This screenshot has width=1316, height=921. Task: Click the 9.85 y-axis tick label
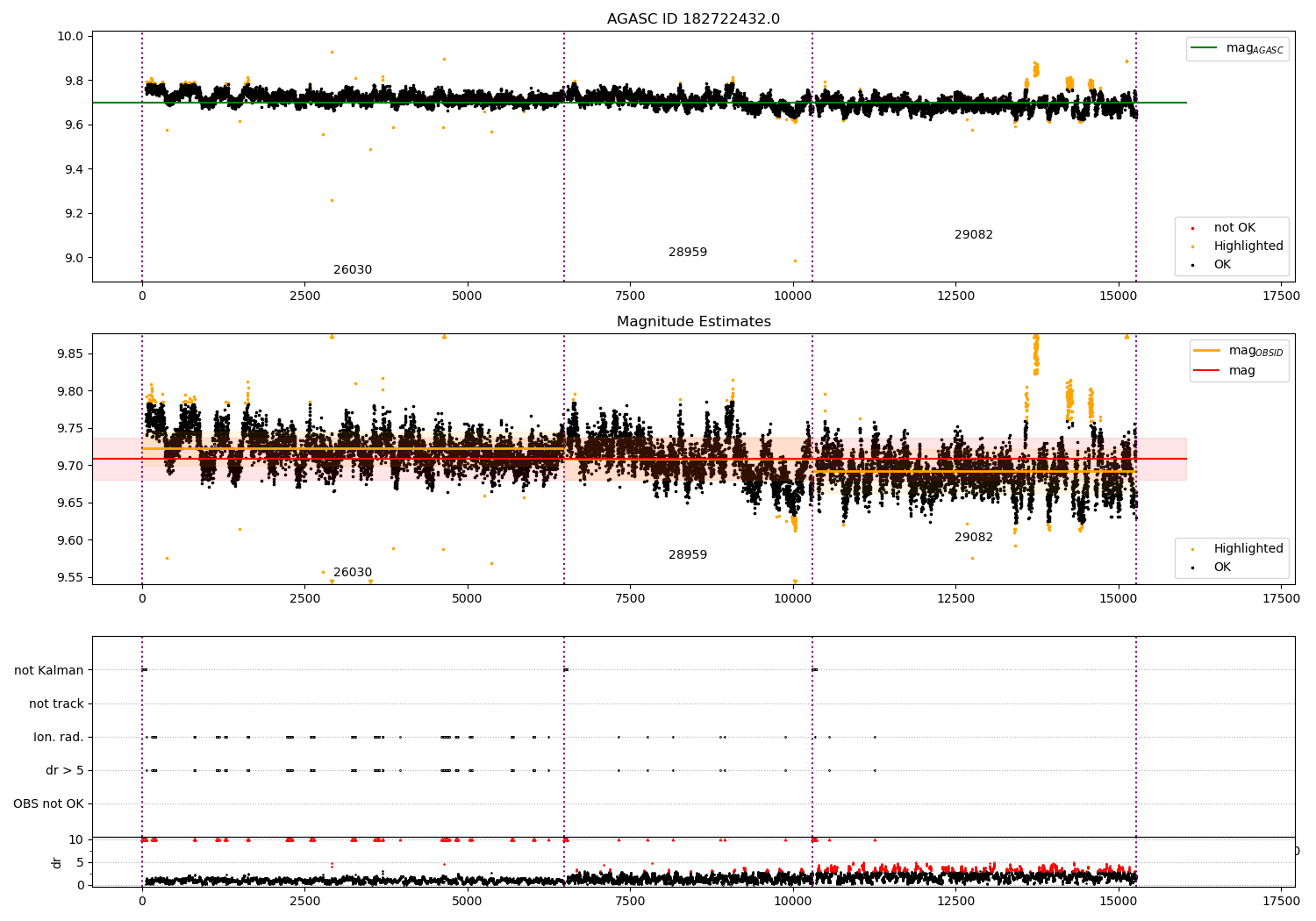tap(71, 354)
